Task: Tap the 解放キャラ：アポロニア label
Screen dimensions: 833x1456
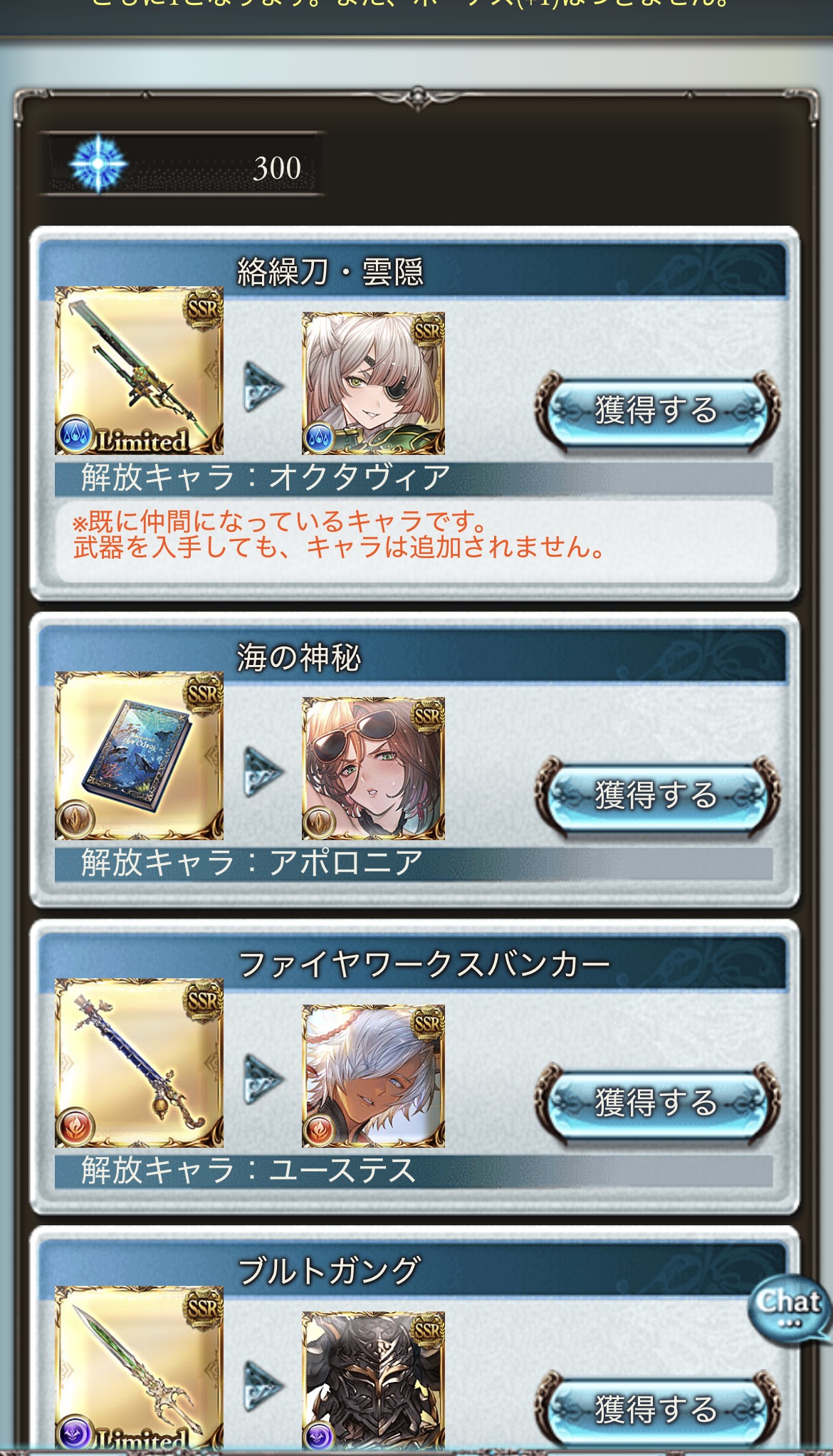Action: 252,863
